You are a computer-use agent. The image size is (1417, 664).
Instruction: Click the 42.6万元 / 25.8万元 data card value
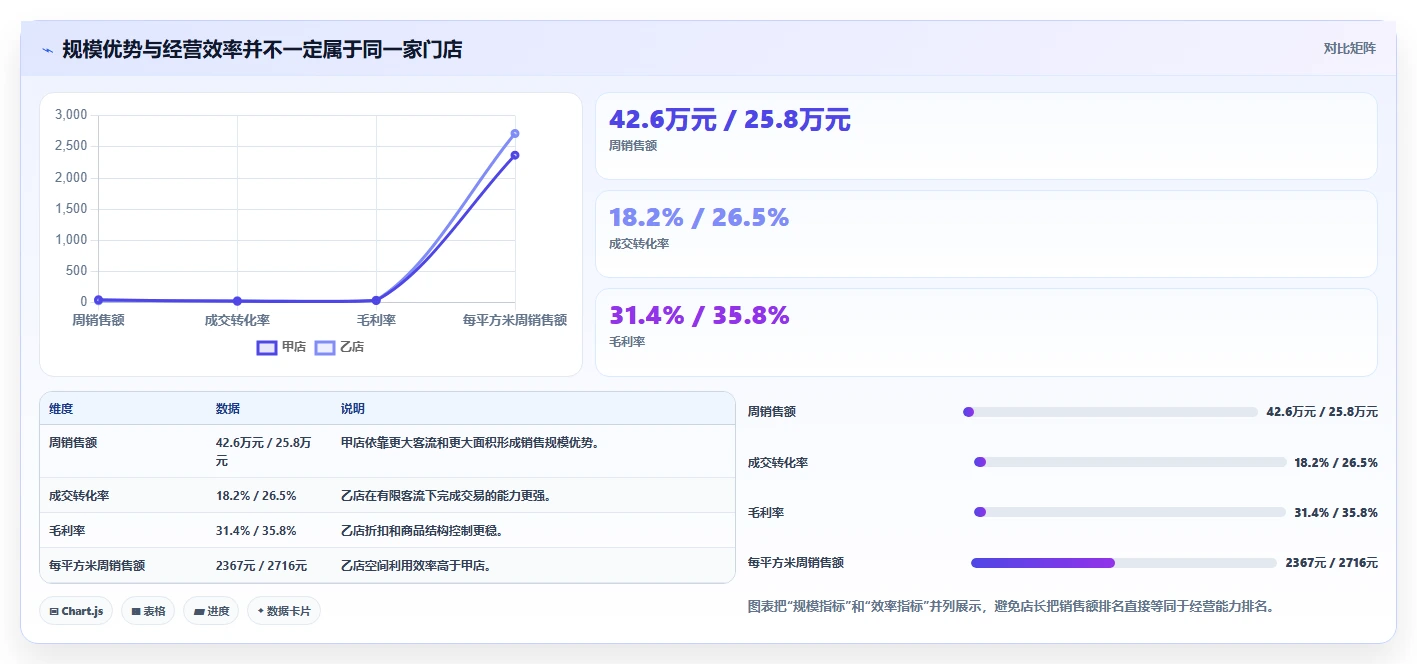730,120
